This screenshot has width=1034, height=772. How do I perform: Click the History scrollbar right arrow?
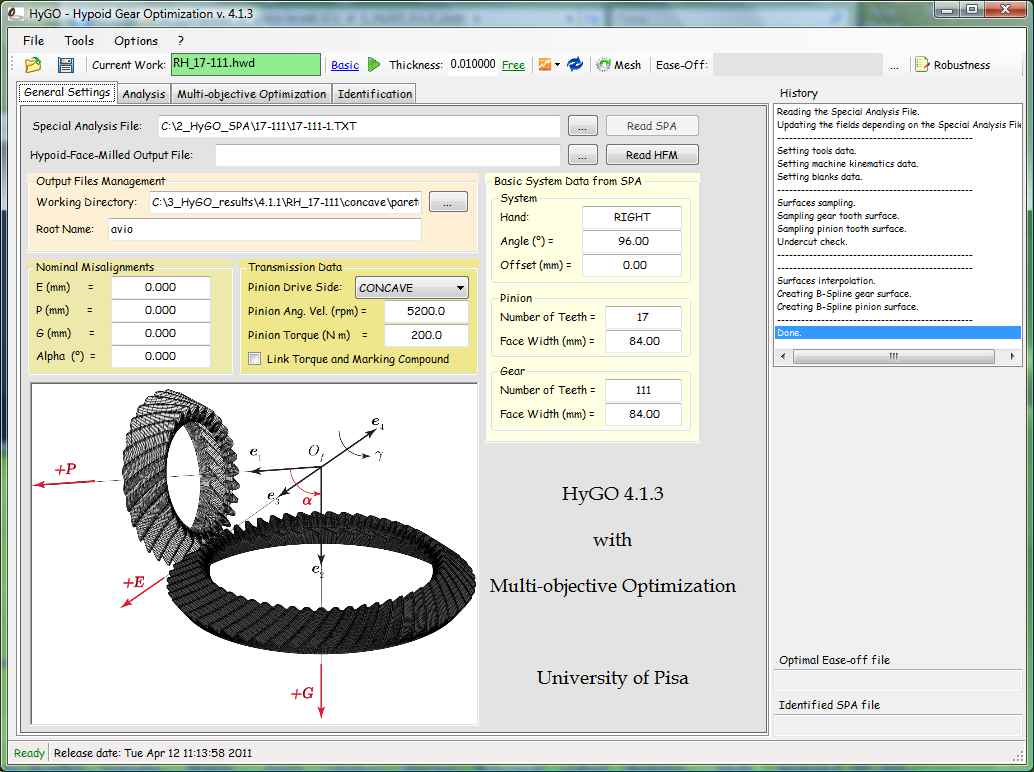[x=1012, y=356]
